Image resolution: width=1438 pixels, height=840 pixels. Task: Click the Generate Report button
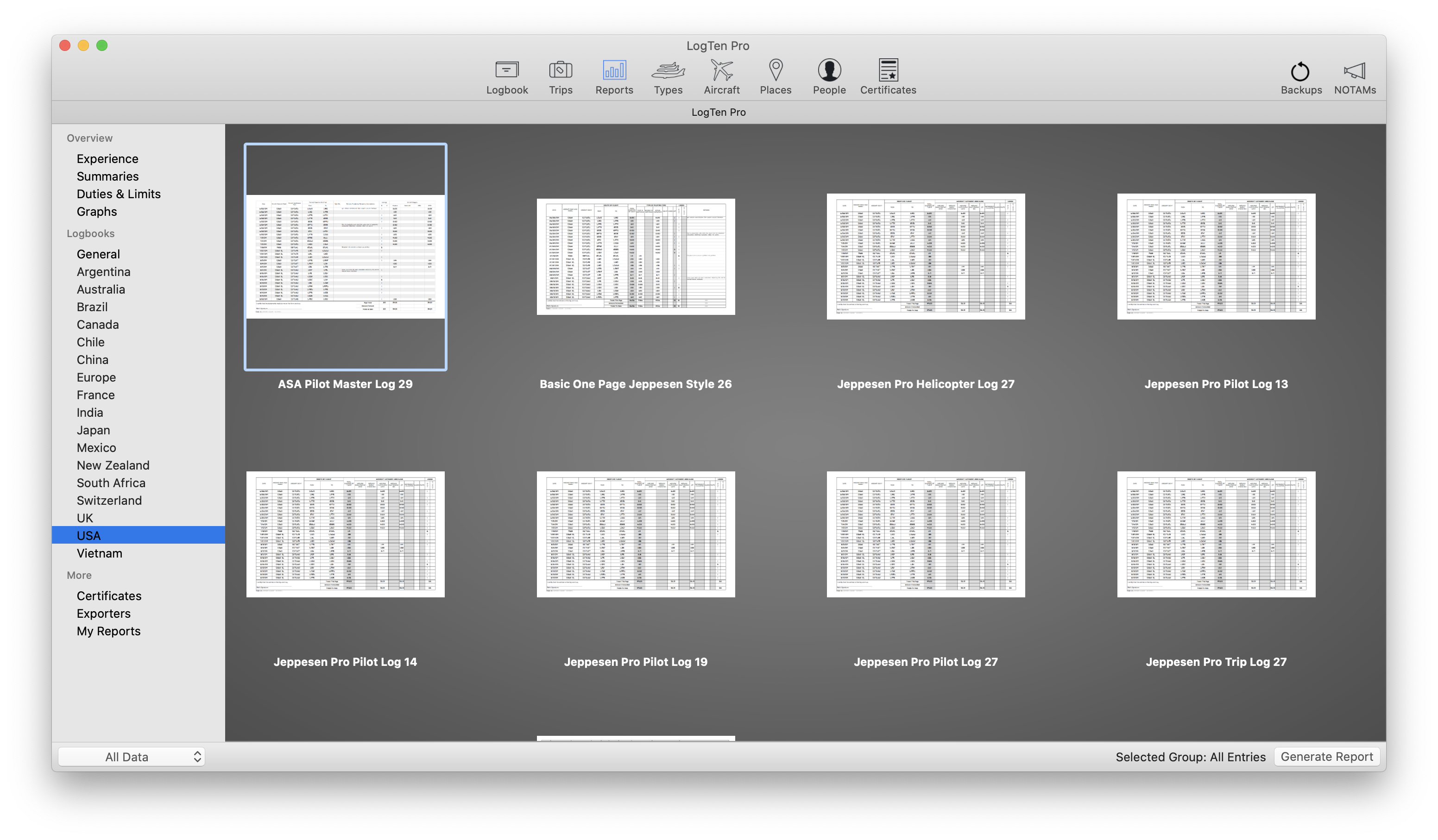coord(1327,757)
